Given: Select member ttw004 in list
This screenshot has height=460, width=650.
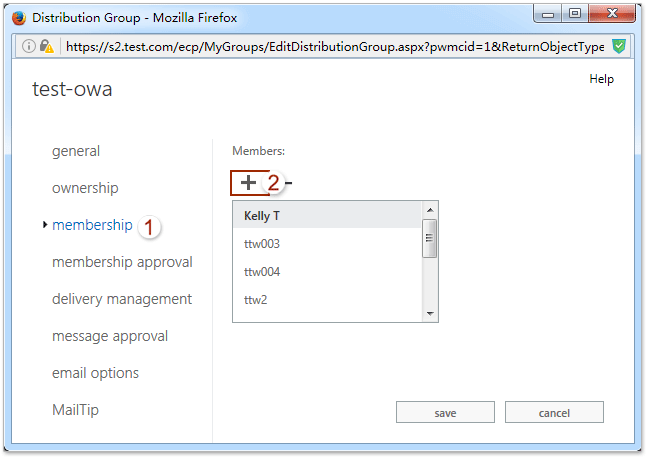Looking at the screenshot, I should (327, 272).
